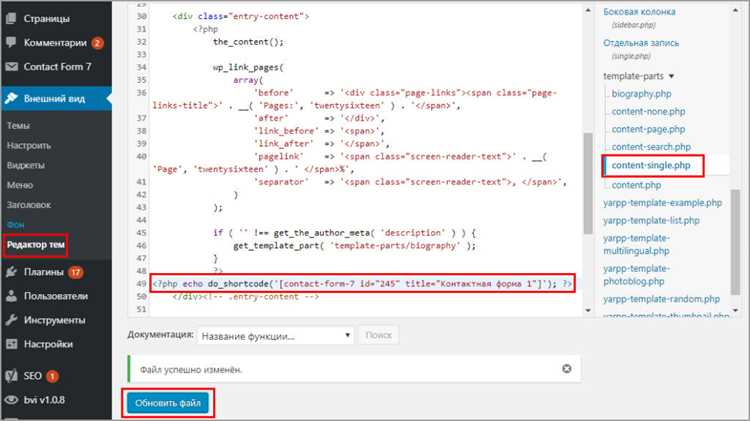The height and width of the screenshot is (421, 750).
Task: Click the Tools wrench icon
Action: (11, 320)
